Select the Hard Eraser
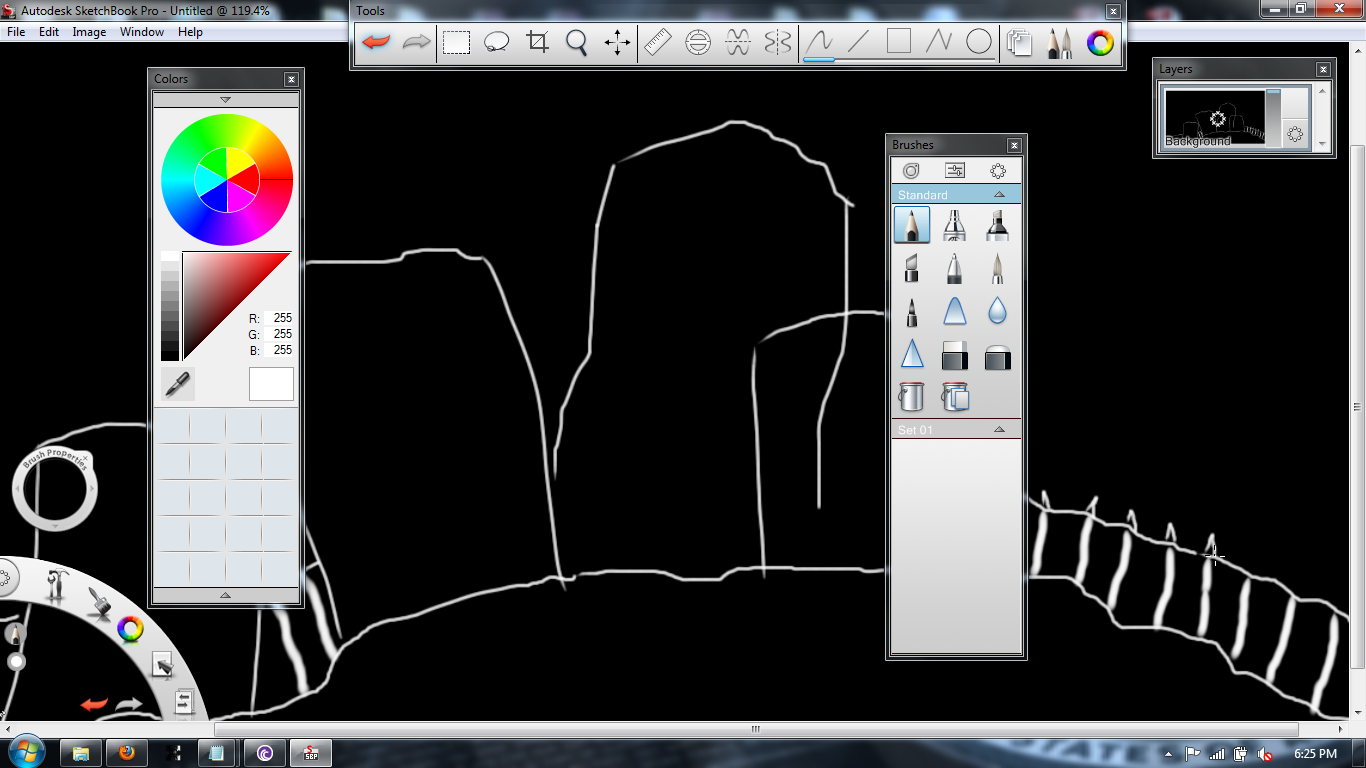Viewport: 1366px width, 768px height. click(x=955, y=355)
